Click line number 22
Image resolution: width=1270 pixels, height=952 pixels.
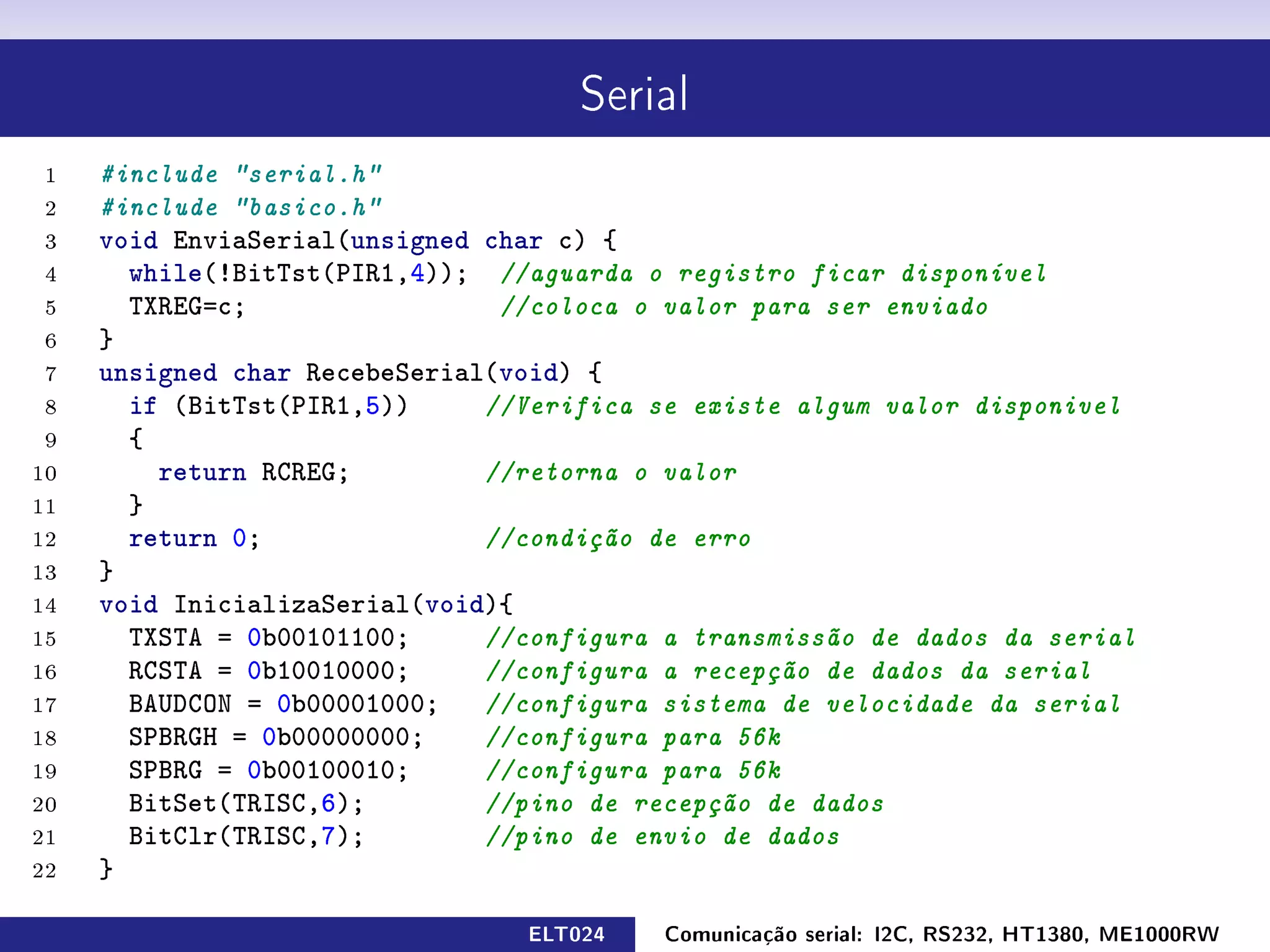45,871
